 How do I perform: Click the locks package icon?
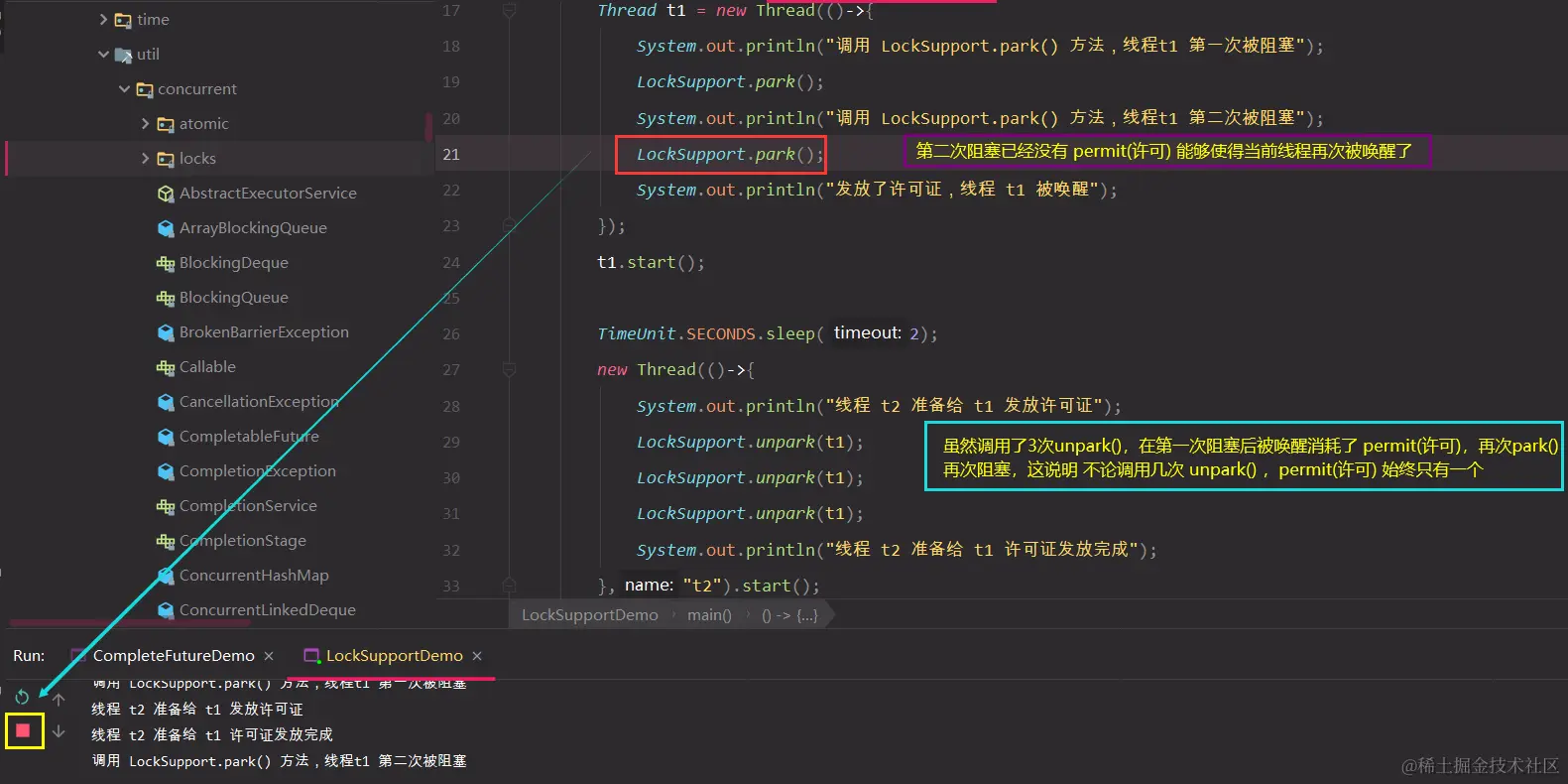[x=166, y=159]
